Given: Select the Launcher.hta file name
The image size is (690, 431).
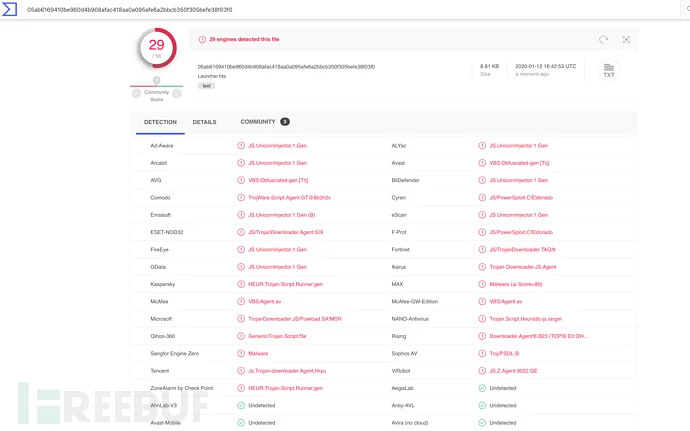Looking at the screenshot, I should click(x=212, y=76).
